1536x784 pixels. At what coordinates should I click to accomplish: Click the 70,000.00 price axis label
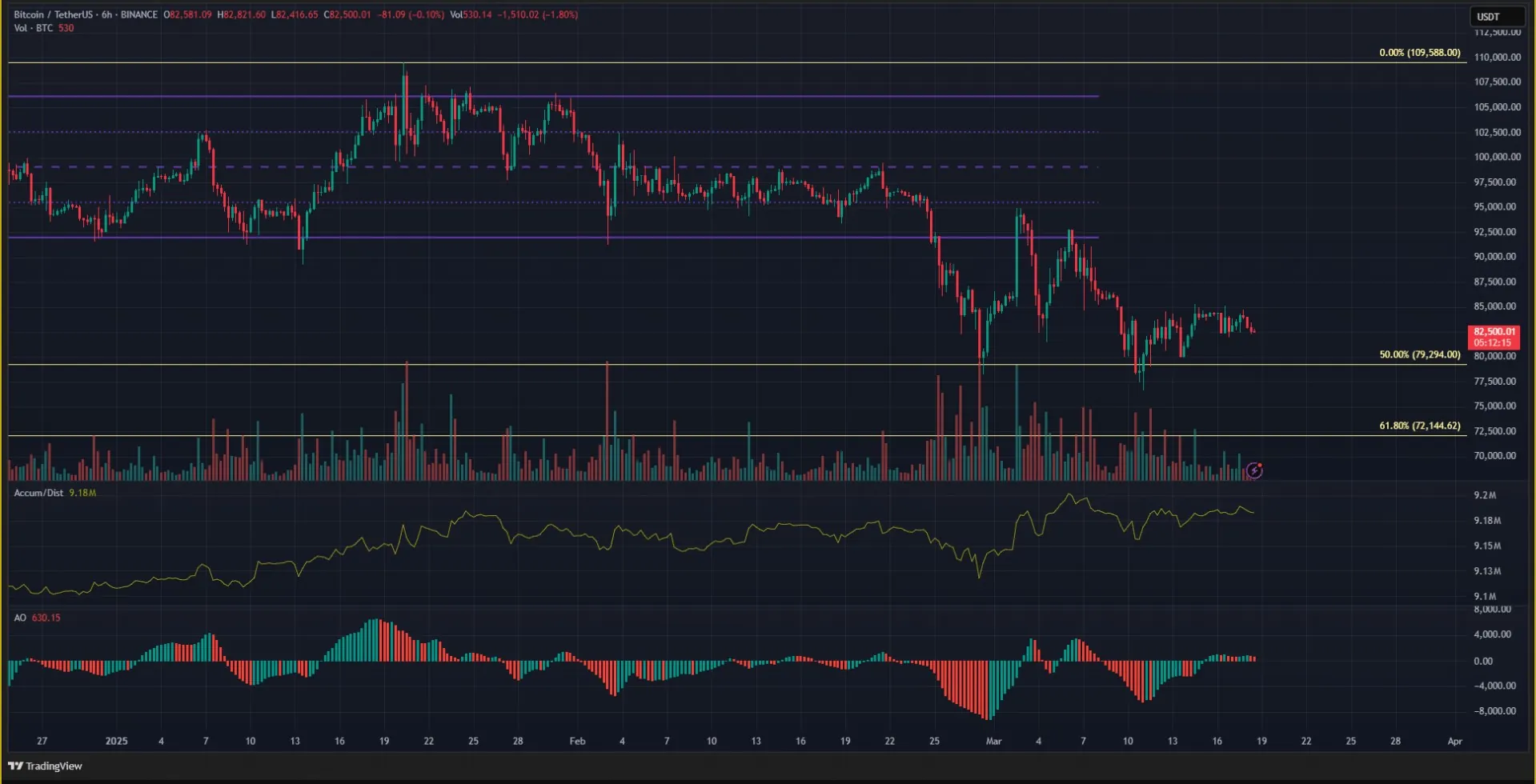click(1495, 456)
